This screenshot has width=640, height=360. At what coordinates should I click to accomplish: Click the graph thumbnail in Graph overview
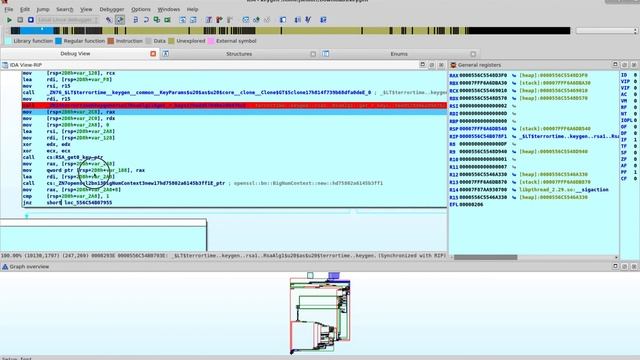coord(320,312)
